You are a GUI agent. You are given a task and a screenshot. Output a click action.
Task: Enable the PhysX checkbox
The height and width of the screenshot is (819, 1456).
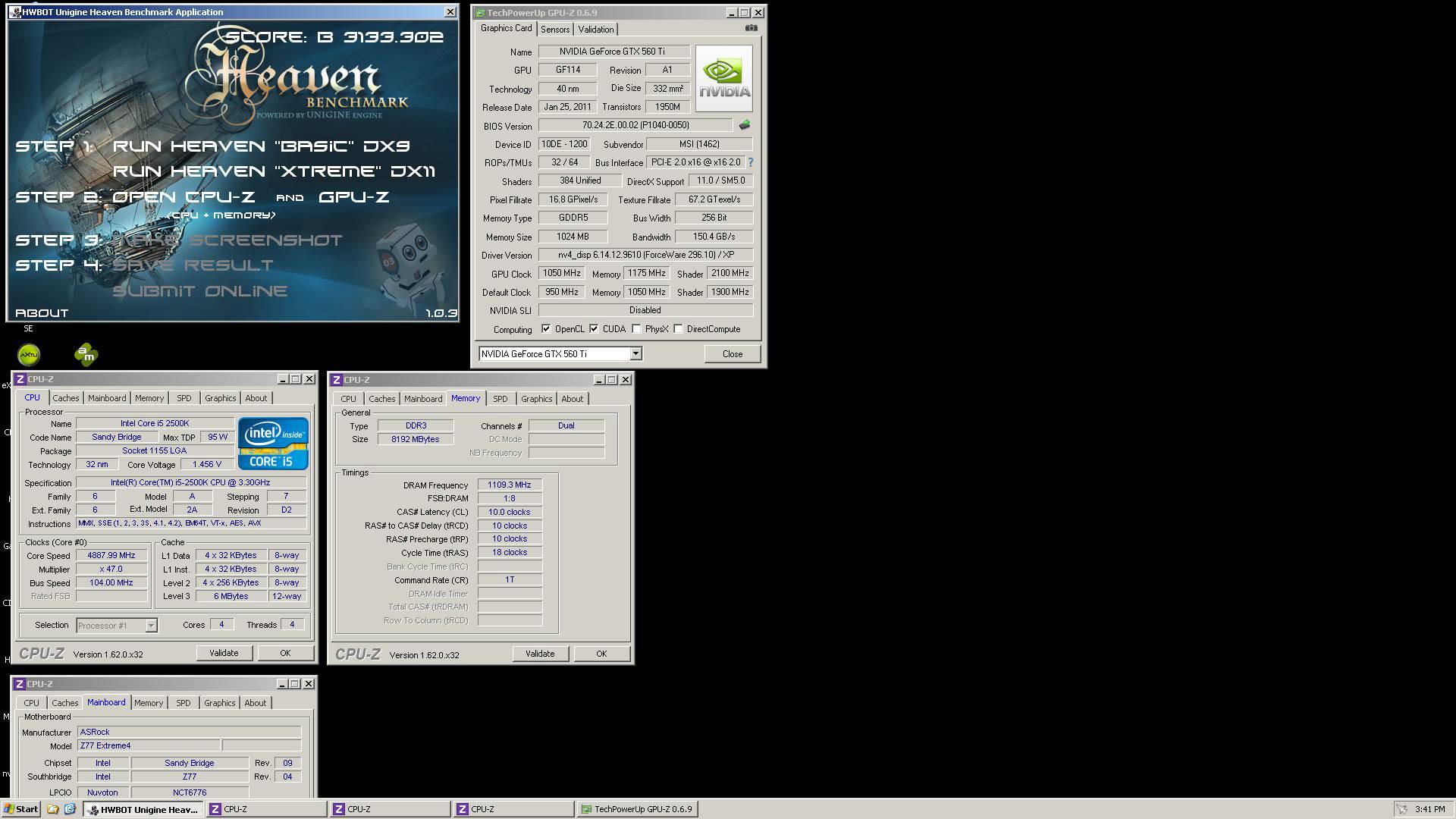coord(636,329)
